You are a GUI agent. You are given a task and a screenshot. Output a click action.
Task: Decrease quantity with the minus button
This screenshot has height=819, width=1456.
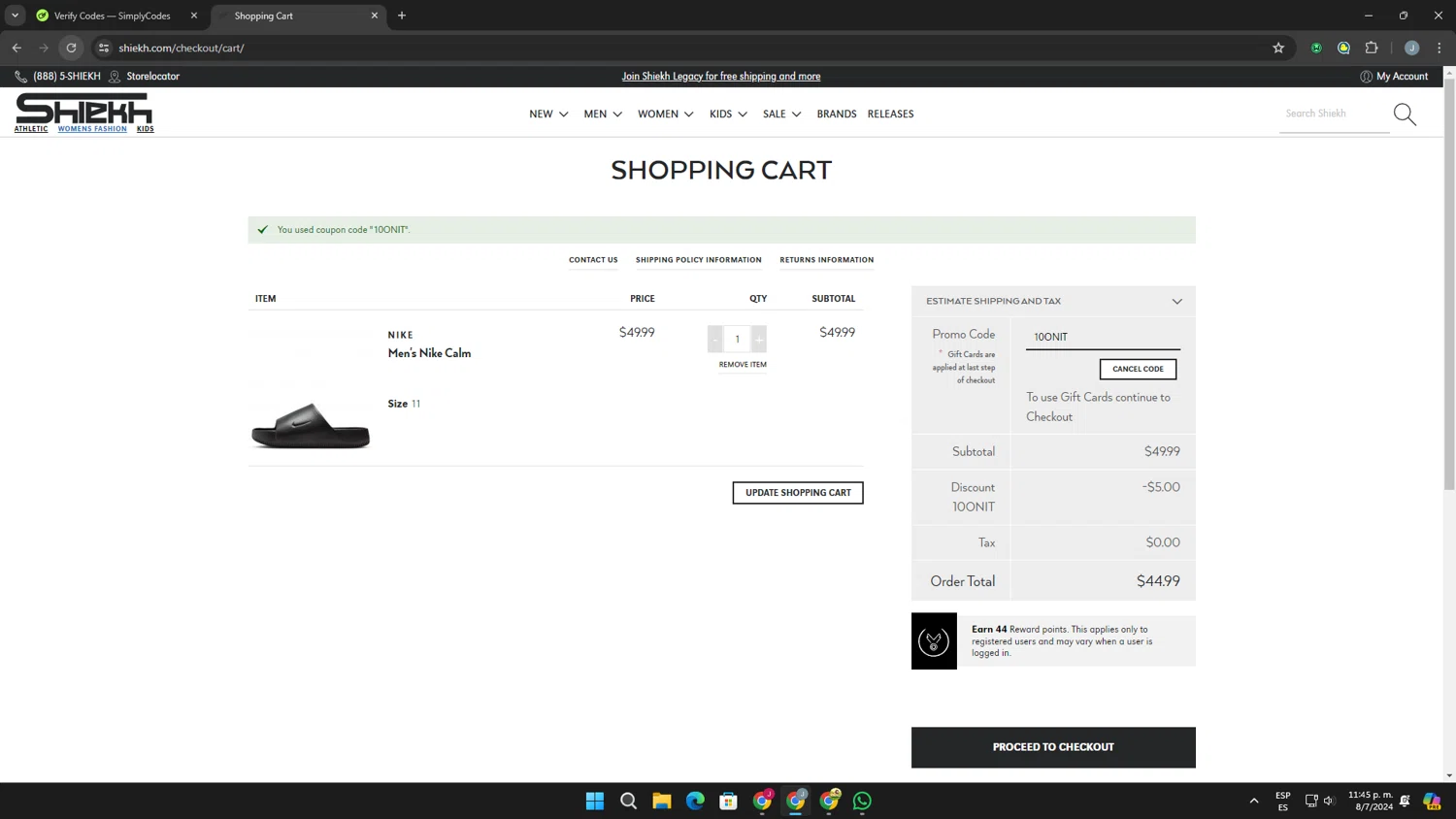coord(715,339)
